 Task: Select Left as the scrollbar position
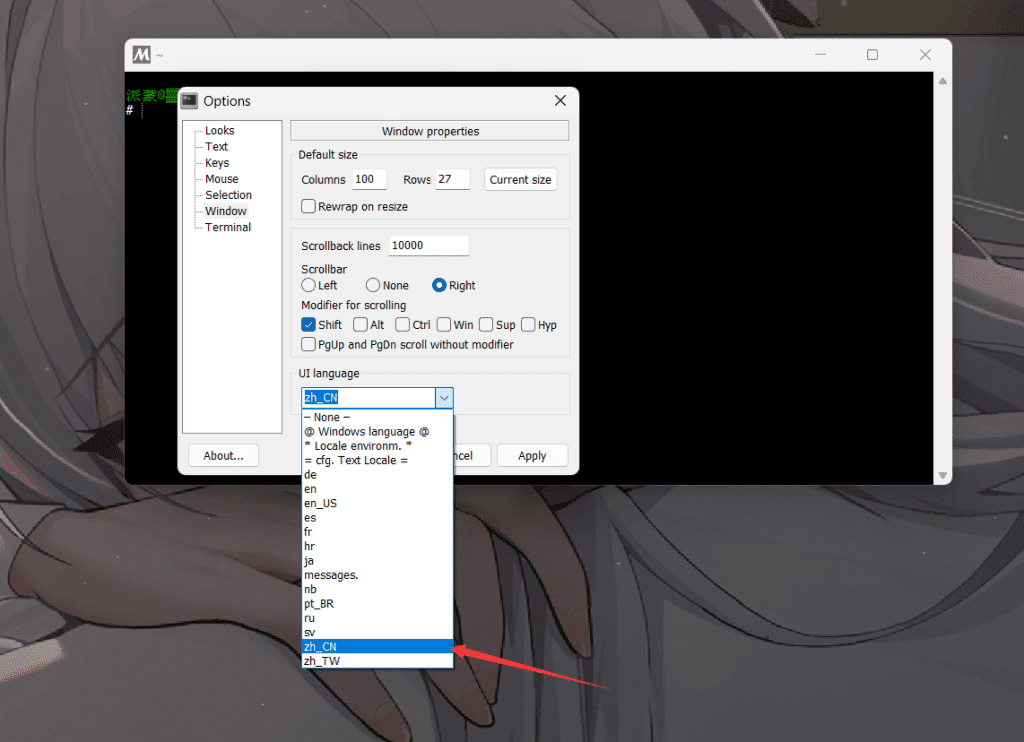click(x=308, y=285)
